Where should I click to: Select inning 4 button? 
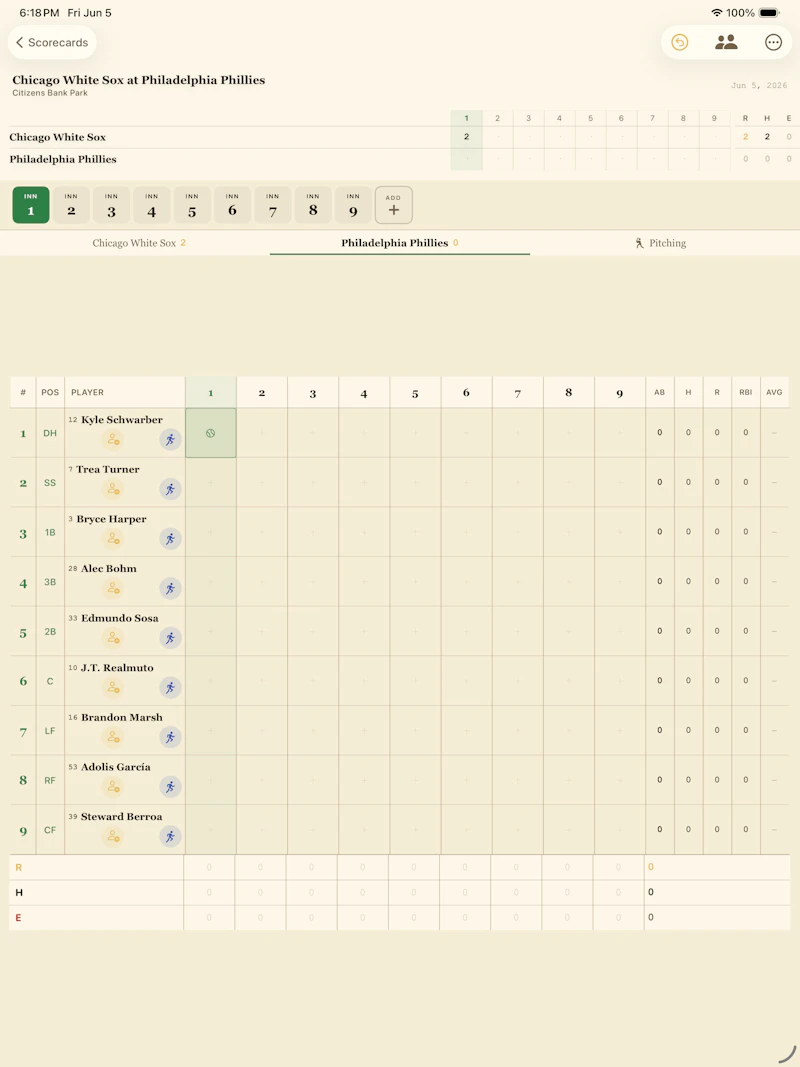click(152, 205)
